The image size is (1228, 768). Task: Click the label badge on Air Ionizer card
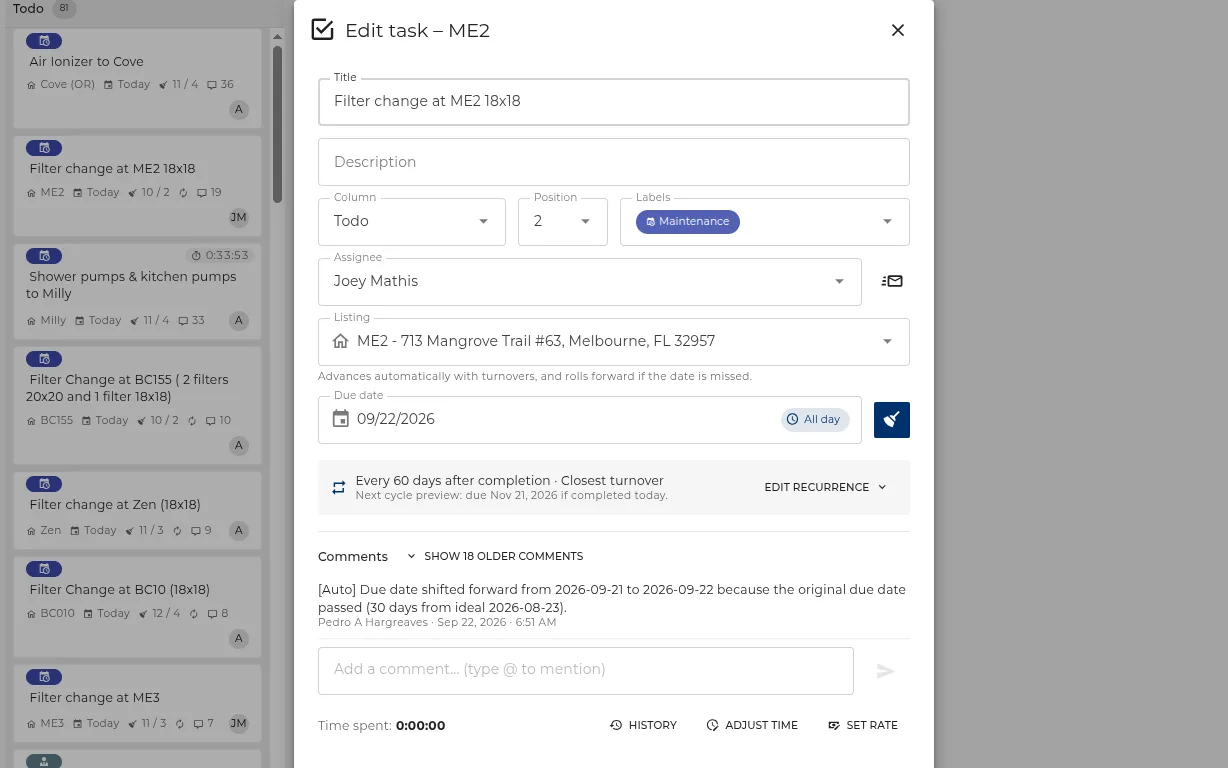coord(44,41)
